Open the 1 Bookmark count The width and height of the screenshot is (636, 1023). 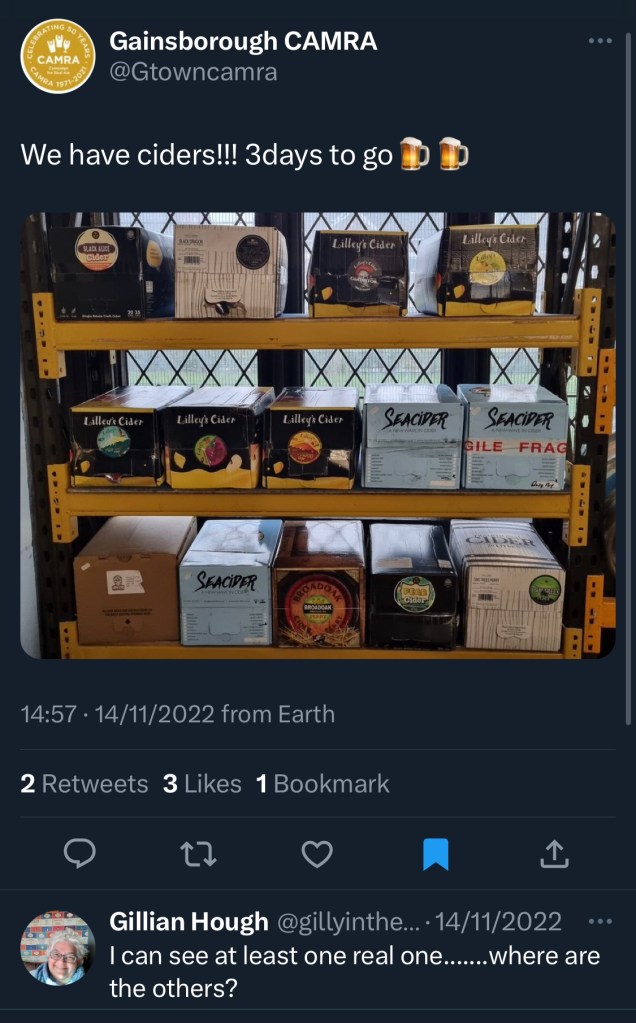[x=322, y=784]
